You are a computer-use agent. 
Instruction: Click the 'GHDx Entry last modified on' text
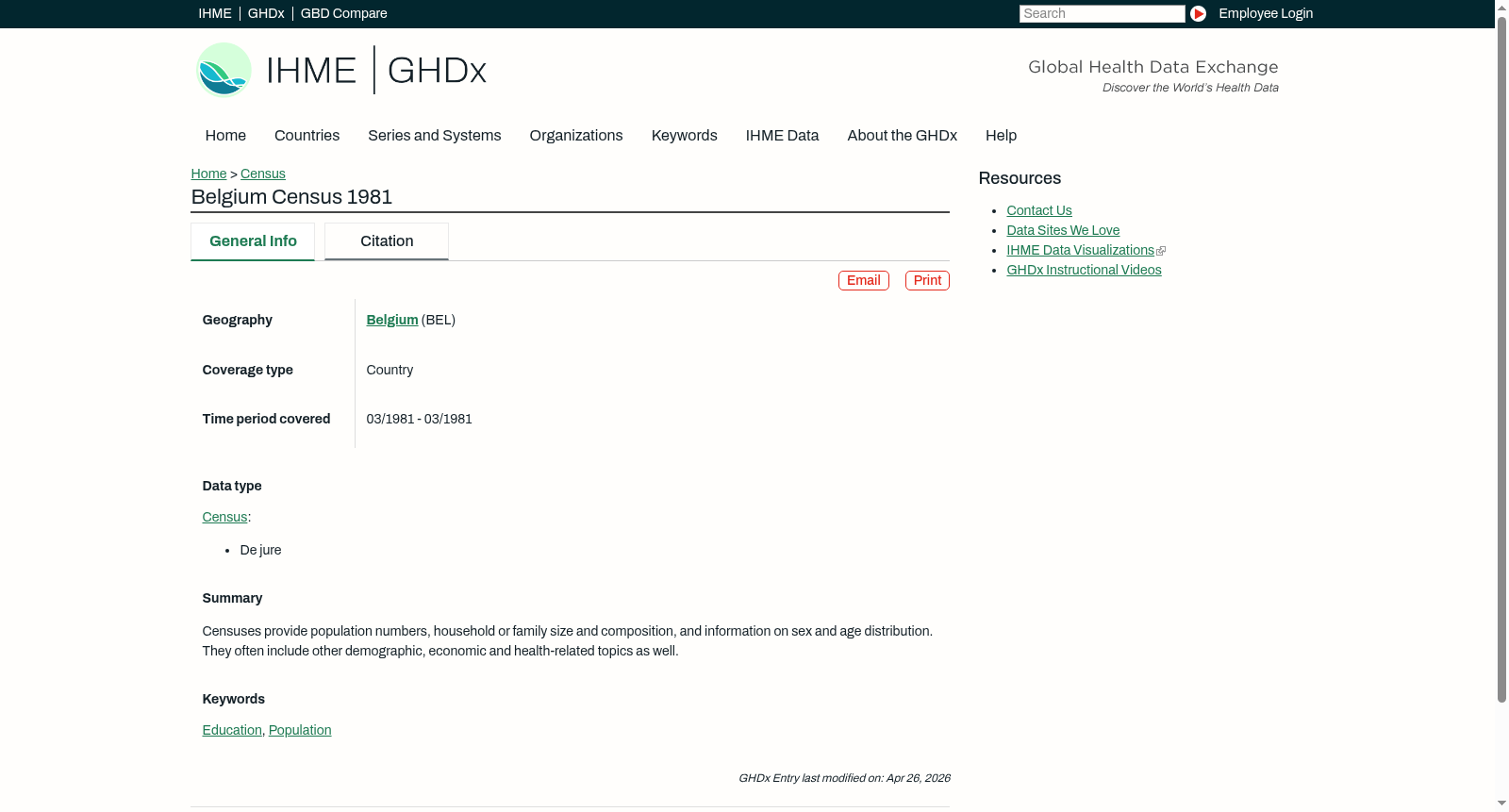pyautogui.click(x=844, y=778)
